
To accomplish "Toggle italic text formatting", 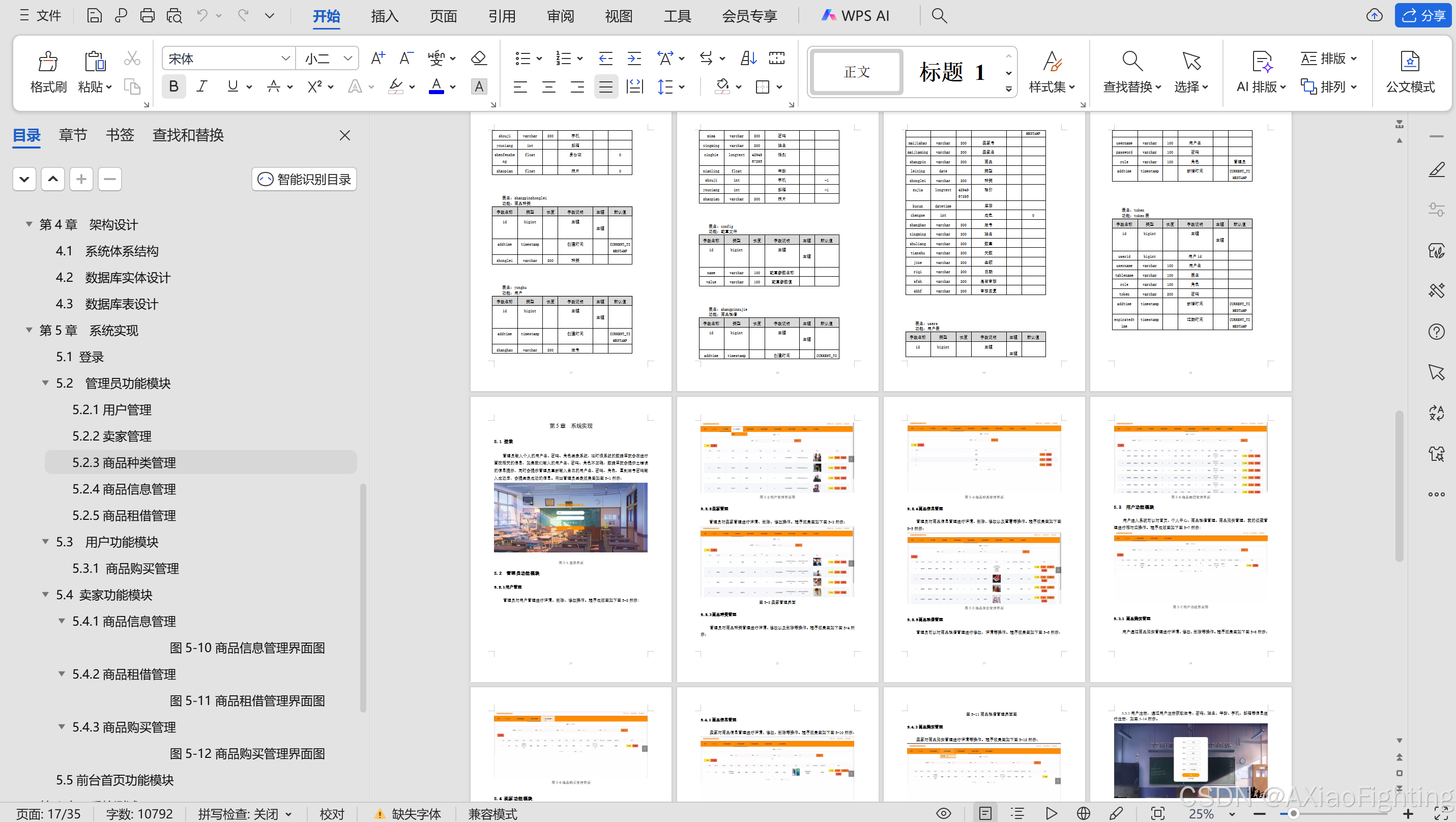I will coord(202,86).
